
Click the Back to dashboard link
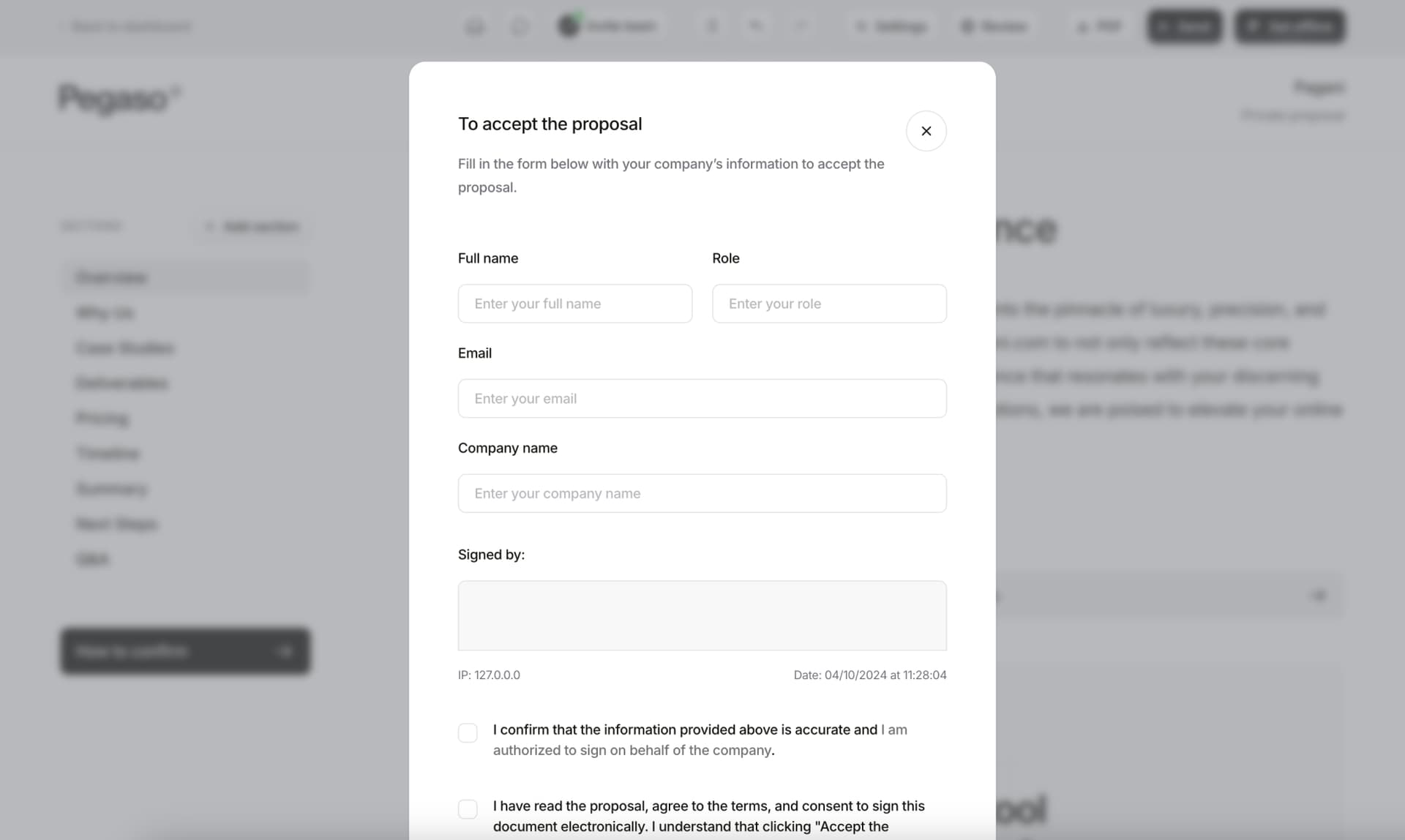(124, 27)
